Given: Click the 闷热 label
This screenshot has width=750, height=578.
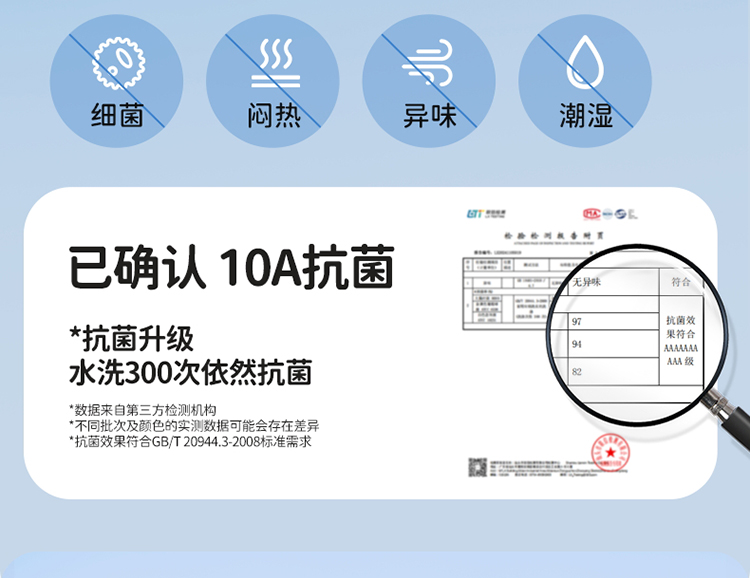Looking at the screenshot, I should coord(274,115).
